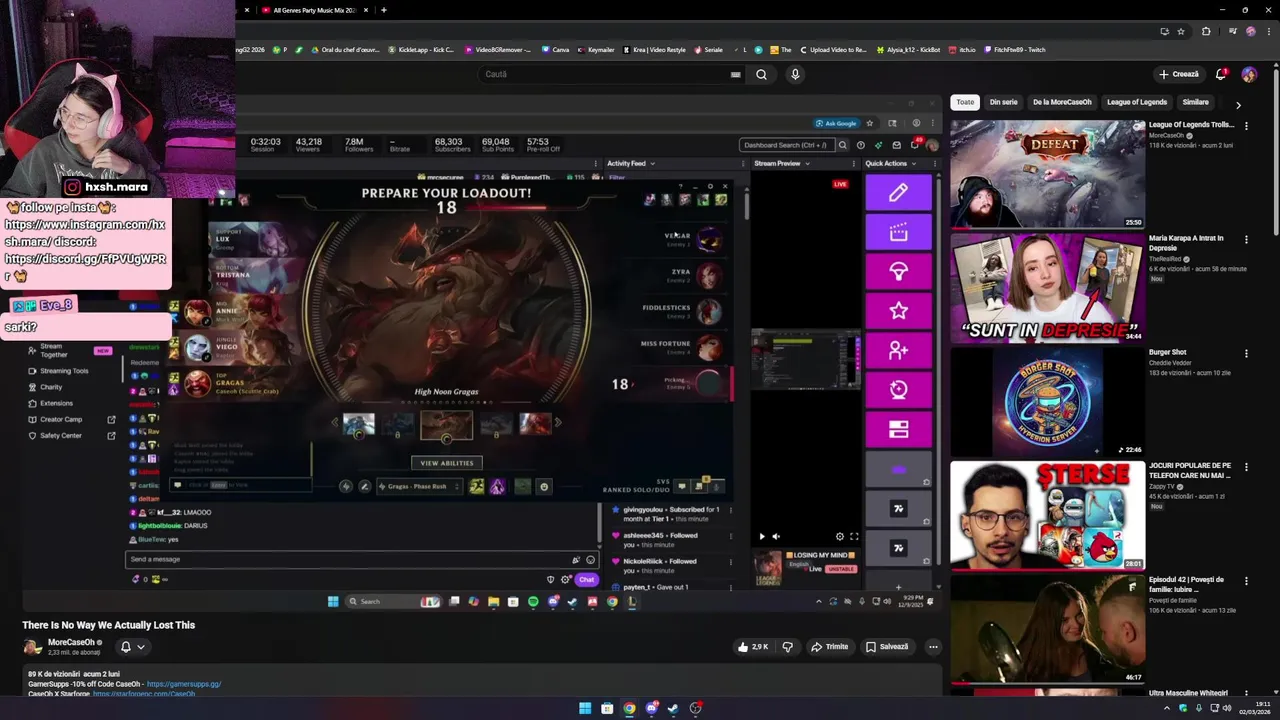Open YouTube notifications bell
1280x720 pixels.
1220,74
